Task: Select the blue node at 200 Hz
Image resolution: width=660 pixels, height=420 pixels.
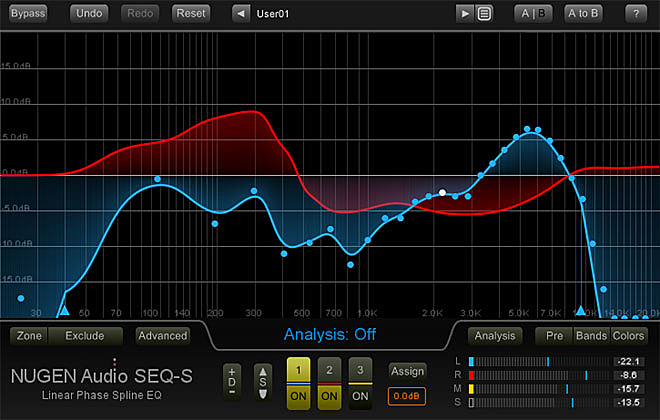Action: [215, 224]
